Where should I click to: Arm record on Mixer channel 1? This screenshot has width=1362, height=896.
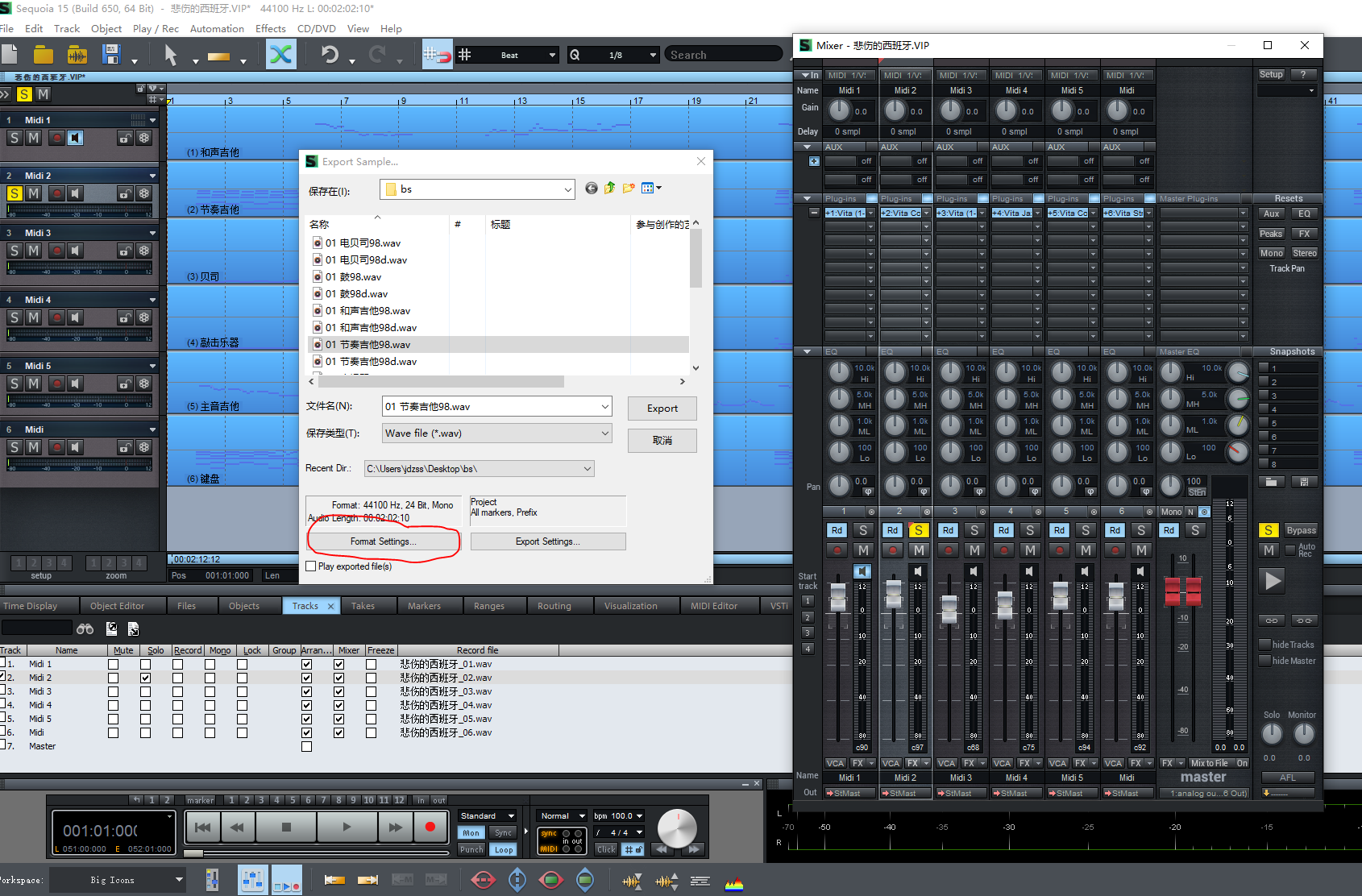click(837, 550)
